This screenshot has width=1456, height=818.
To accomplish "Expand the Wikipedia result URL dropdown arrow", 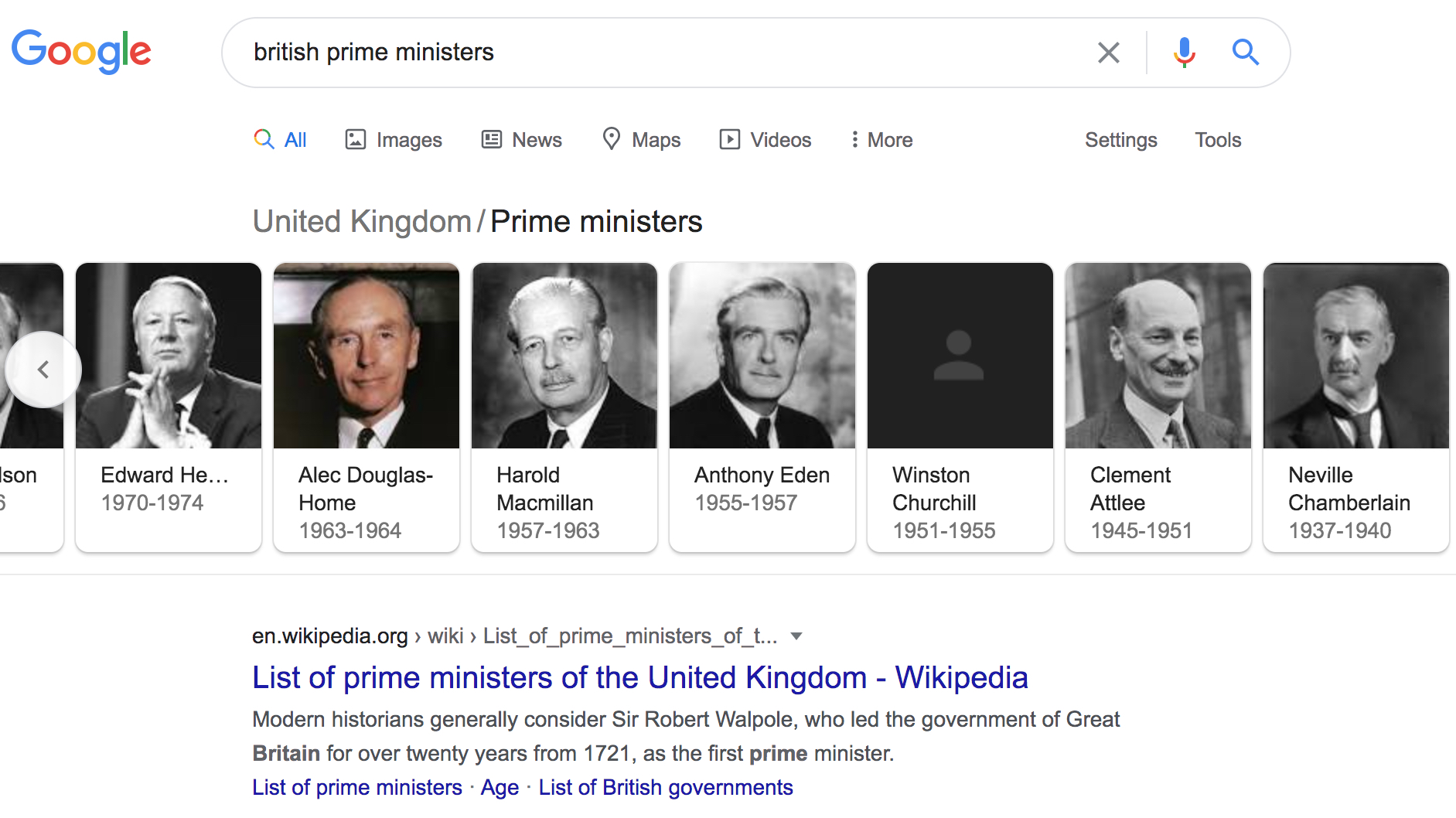I will (796, 636).
